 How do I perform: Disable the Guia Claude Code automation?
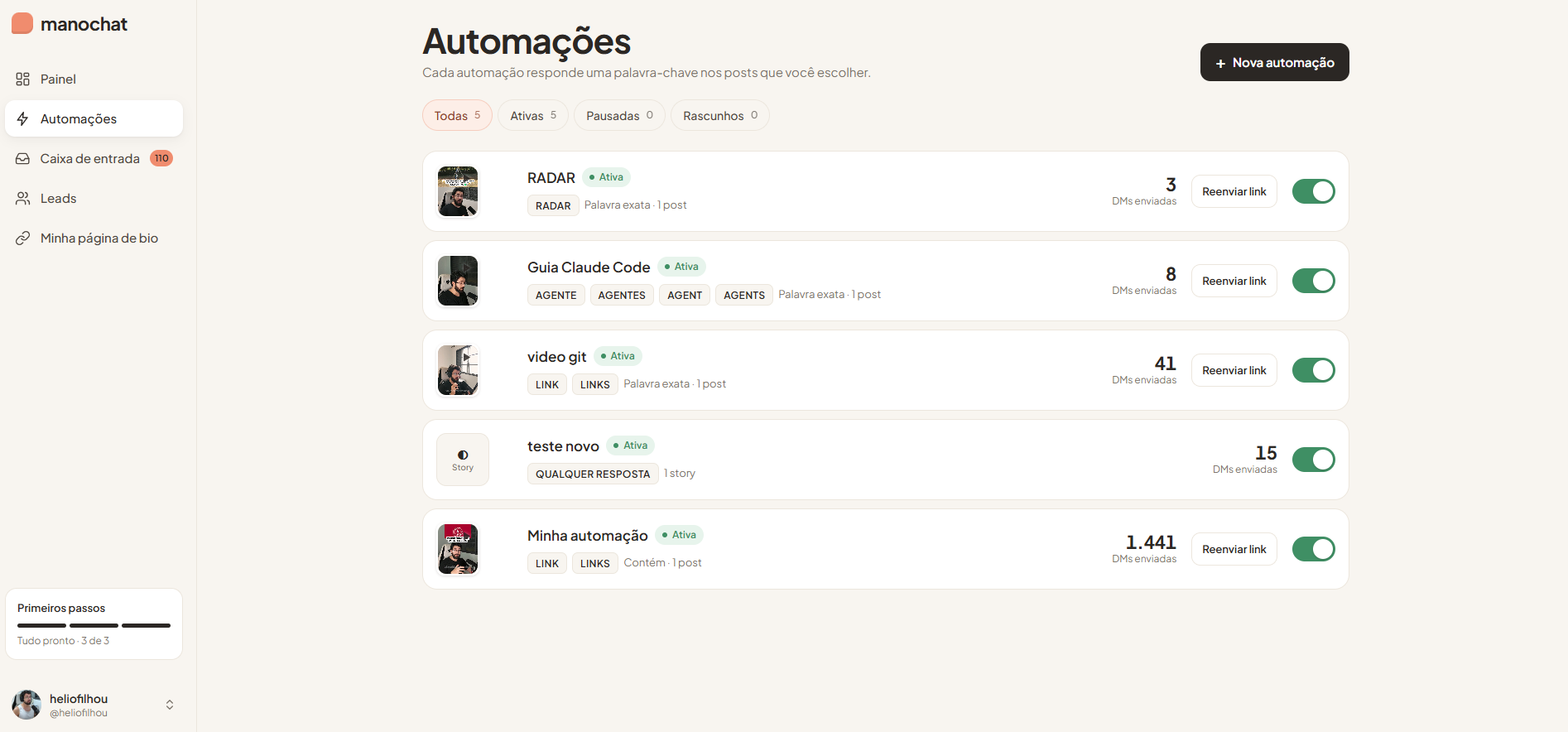(x=1314, y=281)
